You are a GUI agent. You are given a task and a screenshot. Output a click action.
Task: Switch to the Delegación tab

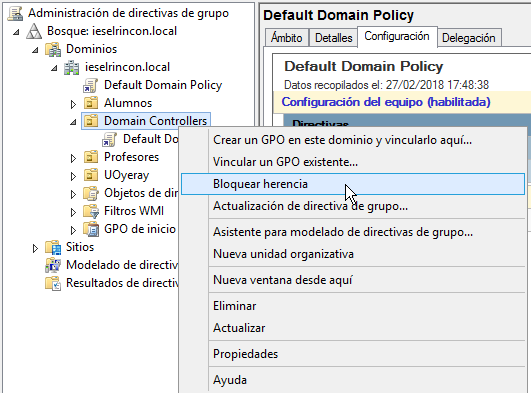pos(469,37)
